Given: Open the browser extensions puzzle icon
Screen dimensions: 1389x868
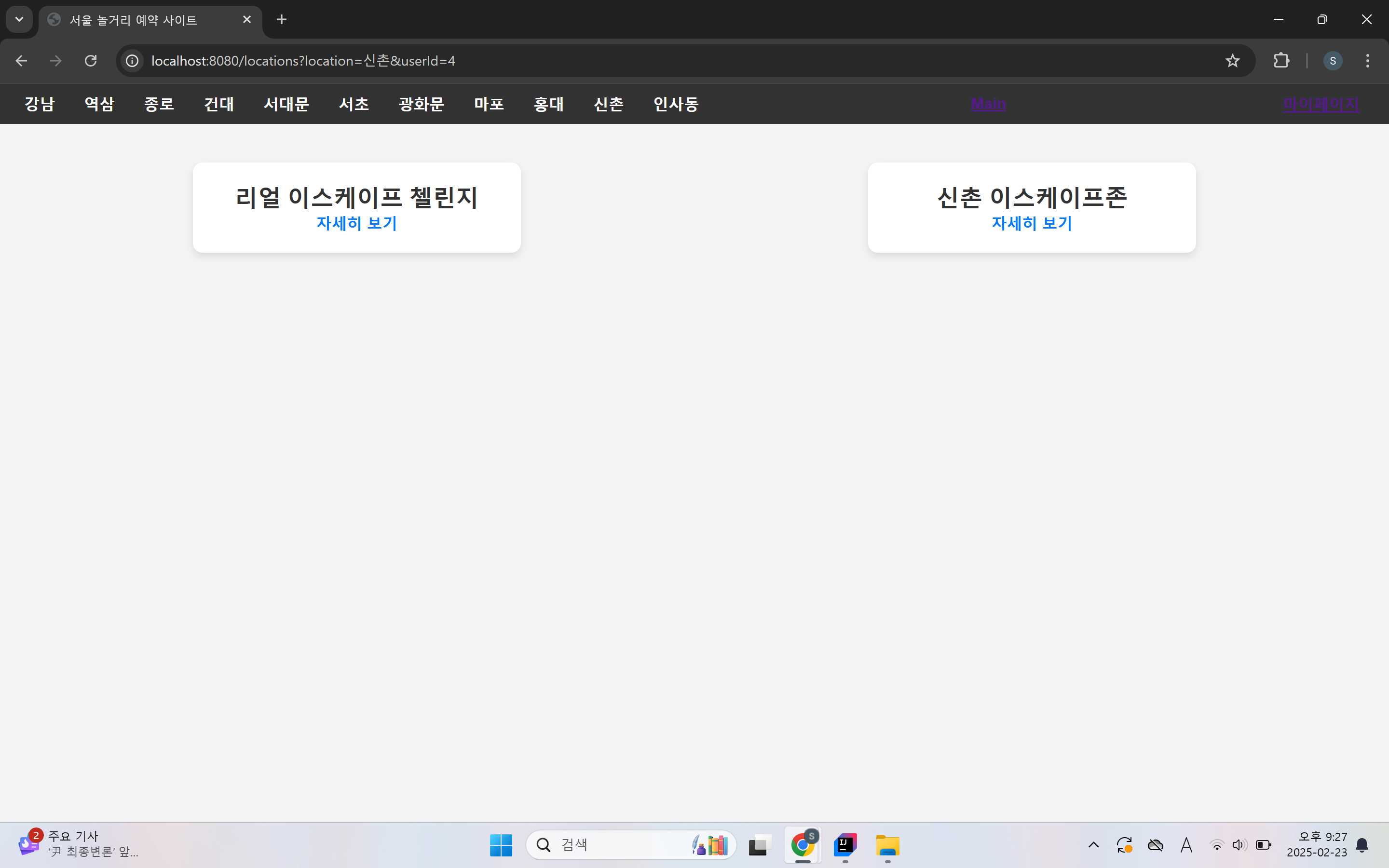Looking at the screenshot, I should pos(1281,61).
